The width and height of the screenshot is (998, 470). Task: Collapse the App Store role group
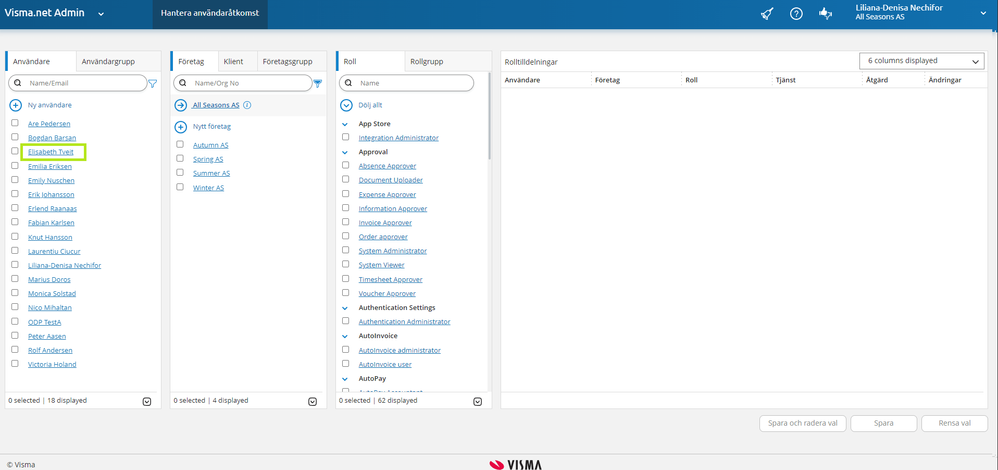click(346, 124)
